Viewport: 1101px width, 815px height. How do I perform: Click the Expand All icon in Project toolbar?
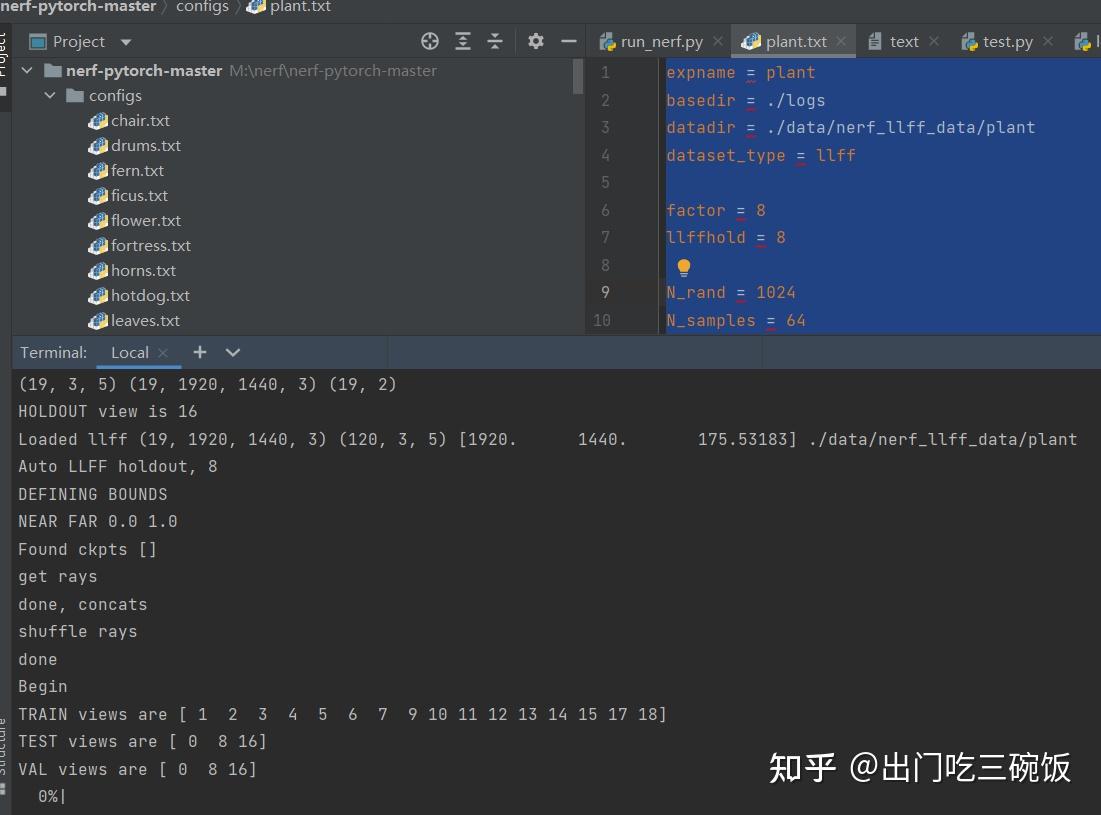click(x=462, y=41)
